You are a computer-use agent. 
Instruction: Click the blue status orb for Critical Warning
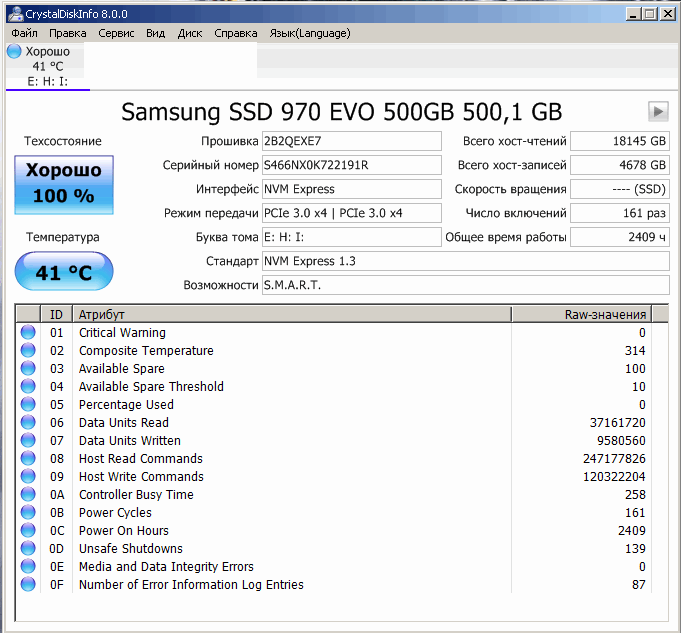pos(28,332)
